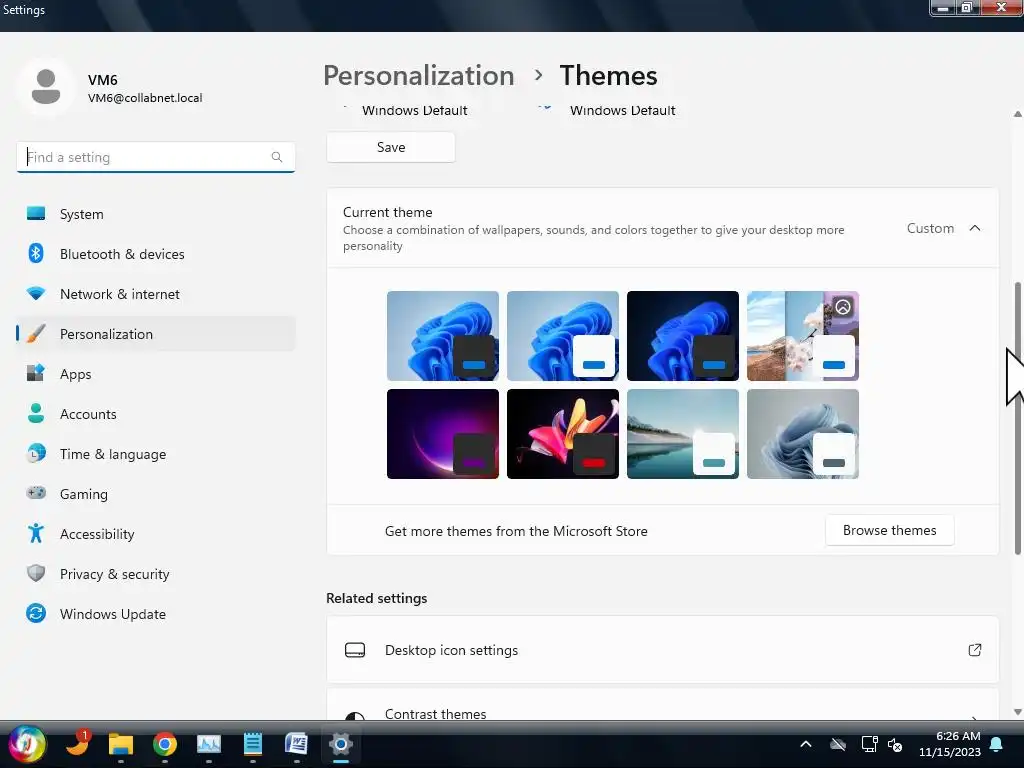Open Microsoft Word from the taskbar
The width and height of the screenshot is (1024, 768).
coord(296,744)
